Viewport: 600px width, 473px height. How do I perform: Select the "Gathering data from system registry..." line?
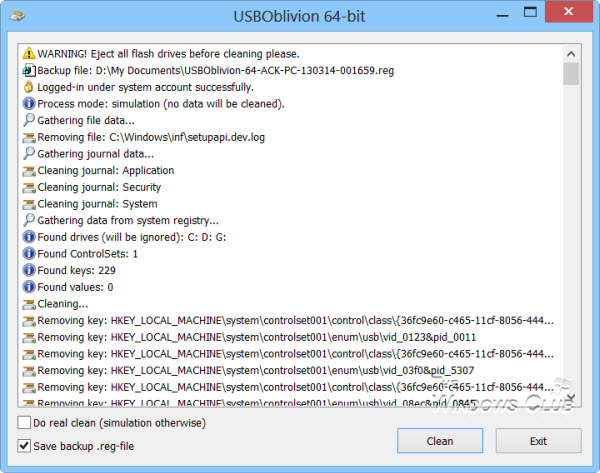pos(128,220)
